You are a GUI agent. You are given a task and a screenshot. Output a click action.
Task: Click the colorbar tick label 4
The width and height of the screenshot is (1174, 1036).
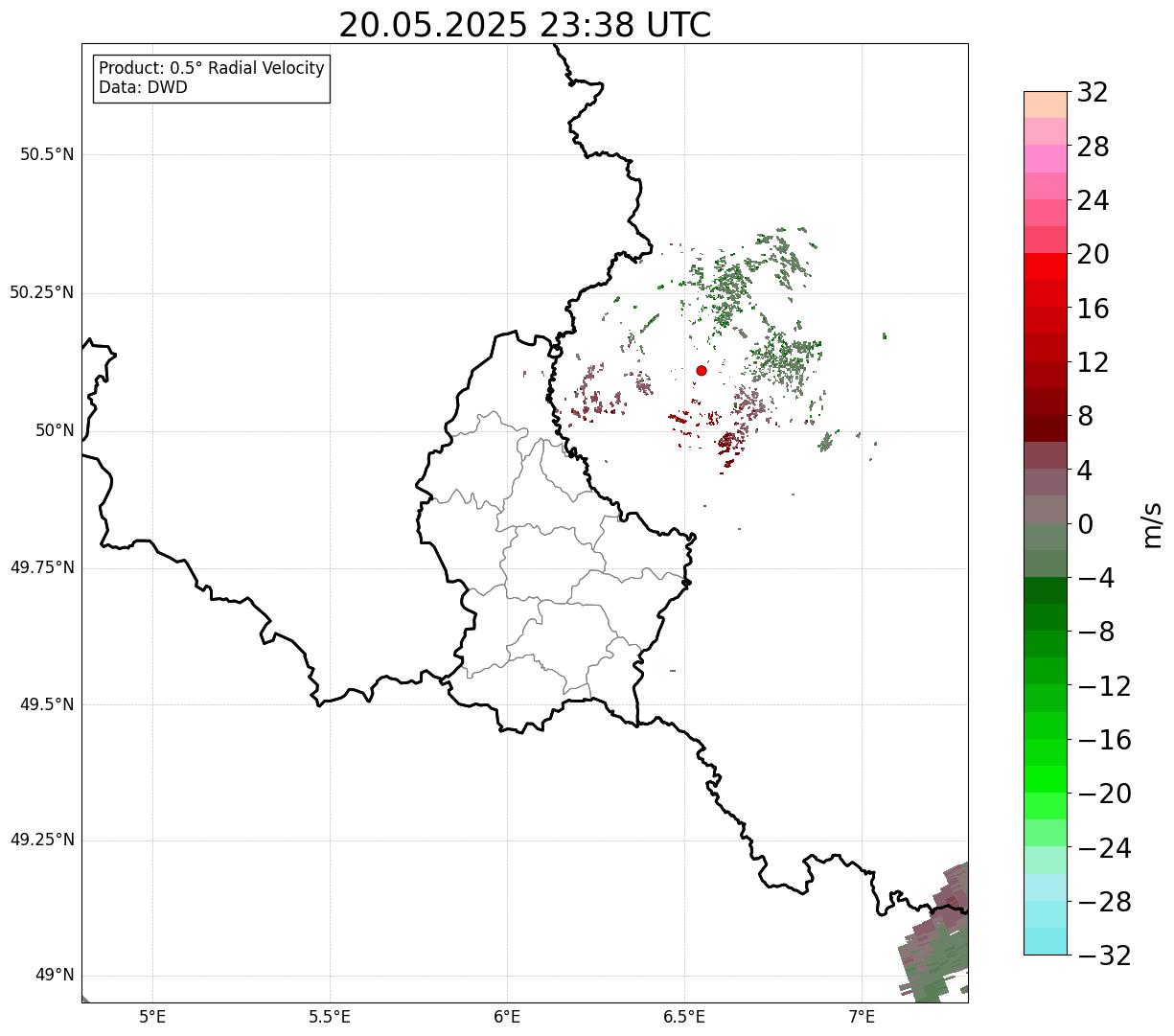(1085, 471)
